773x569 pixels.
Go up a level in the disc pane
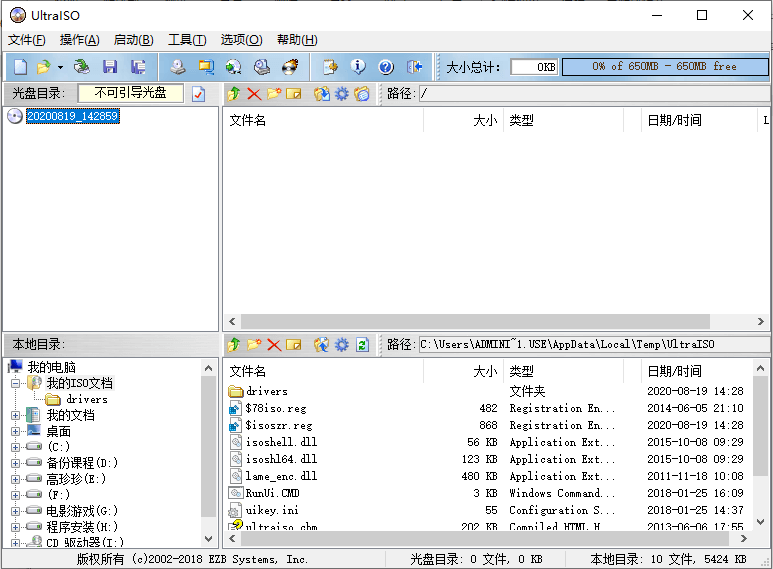click(234, 94)
